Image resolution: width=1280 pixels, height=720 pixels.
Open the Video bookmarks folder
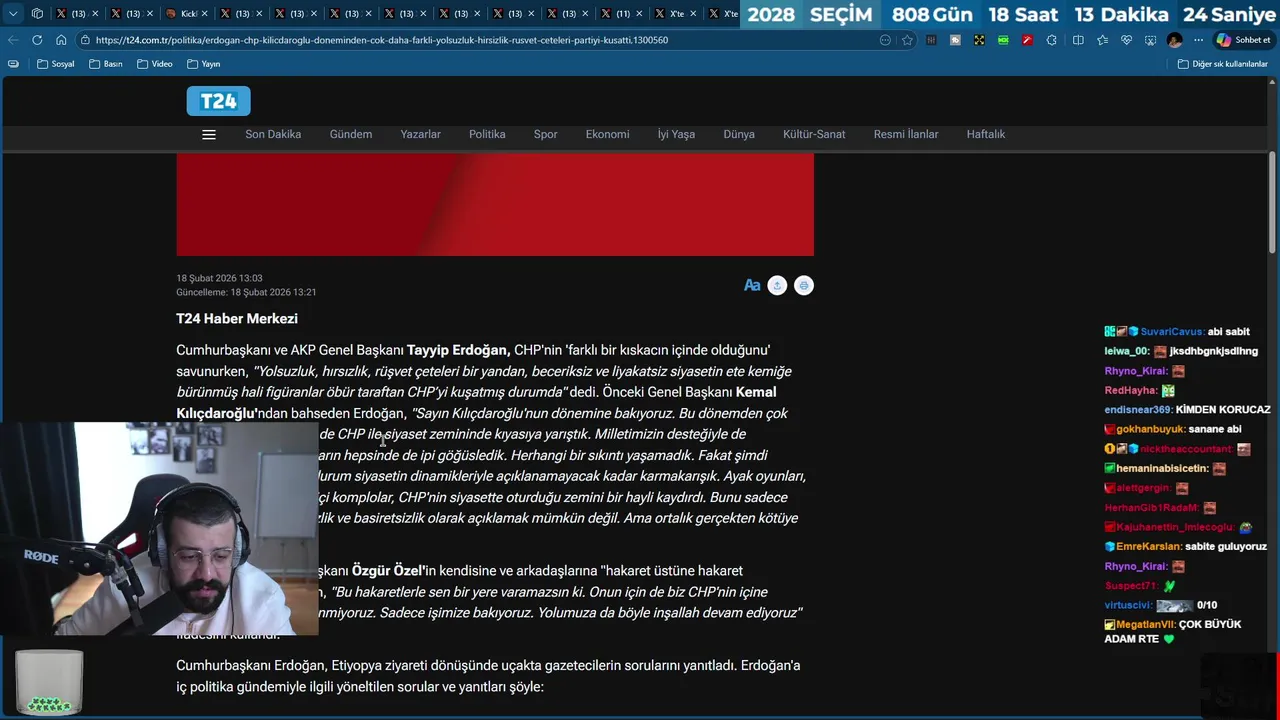tap(155, 64)
